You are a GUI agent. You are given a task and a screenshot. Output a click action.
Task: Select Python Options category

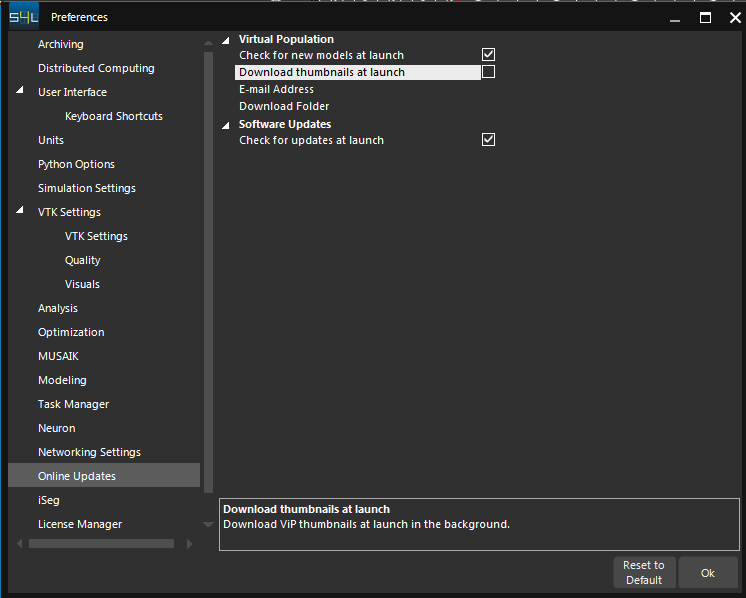click(x=76, y=164)
